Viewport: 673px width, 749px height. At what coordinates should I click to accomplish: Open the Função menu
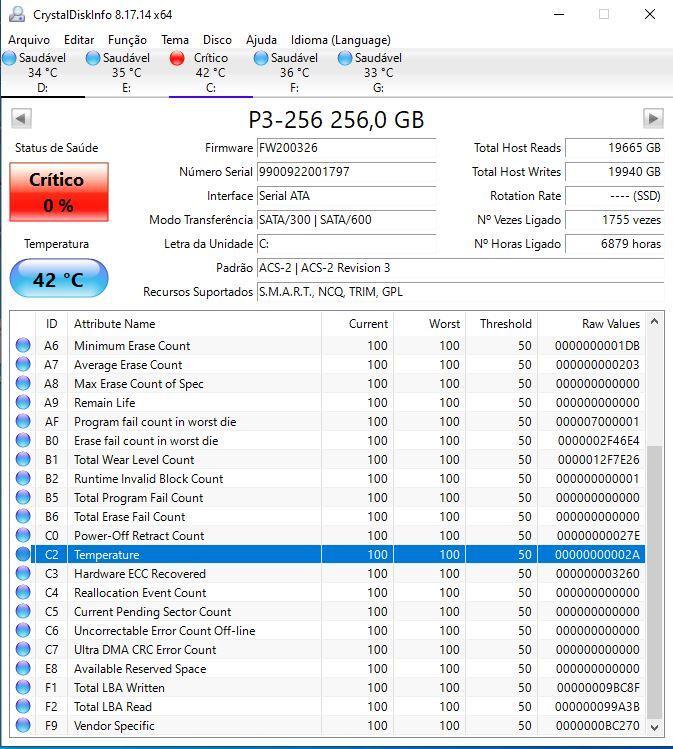127,40
